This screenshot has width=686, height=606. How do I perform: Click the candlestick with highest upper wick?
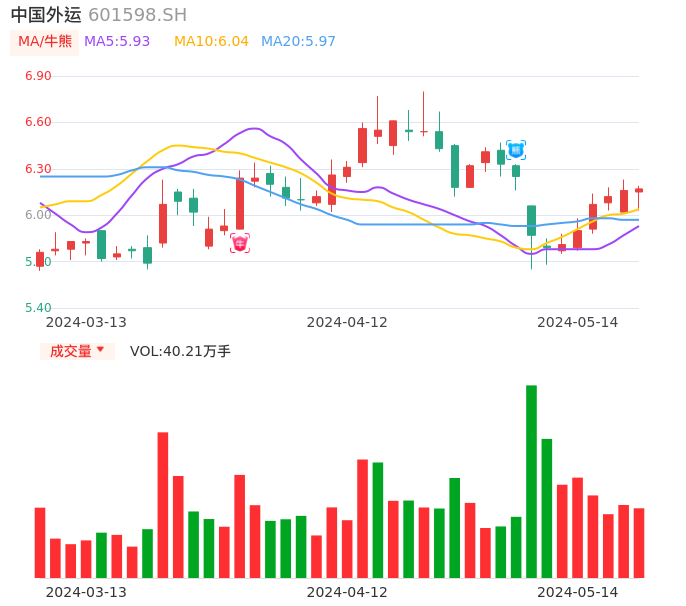coord(424,114)
